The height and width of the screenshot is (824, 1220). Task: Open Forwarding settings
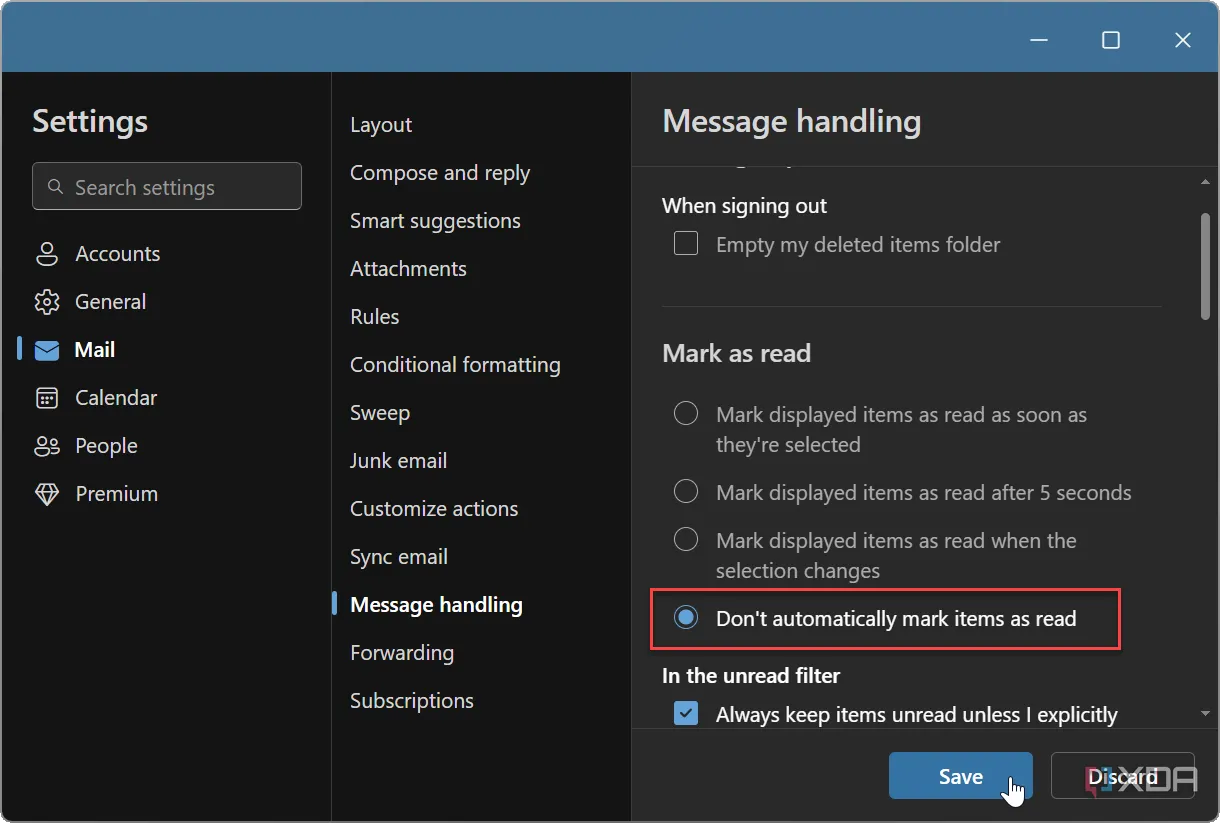tap(402, 653)
